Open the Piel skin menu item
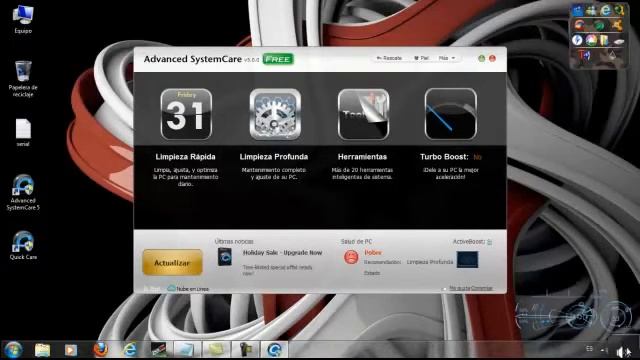Viewport: 640px width, 360px height. point(421,58)
